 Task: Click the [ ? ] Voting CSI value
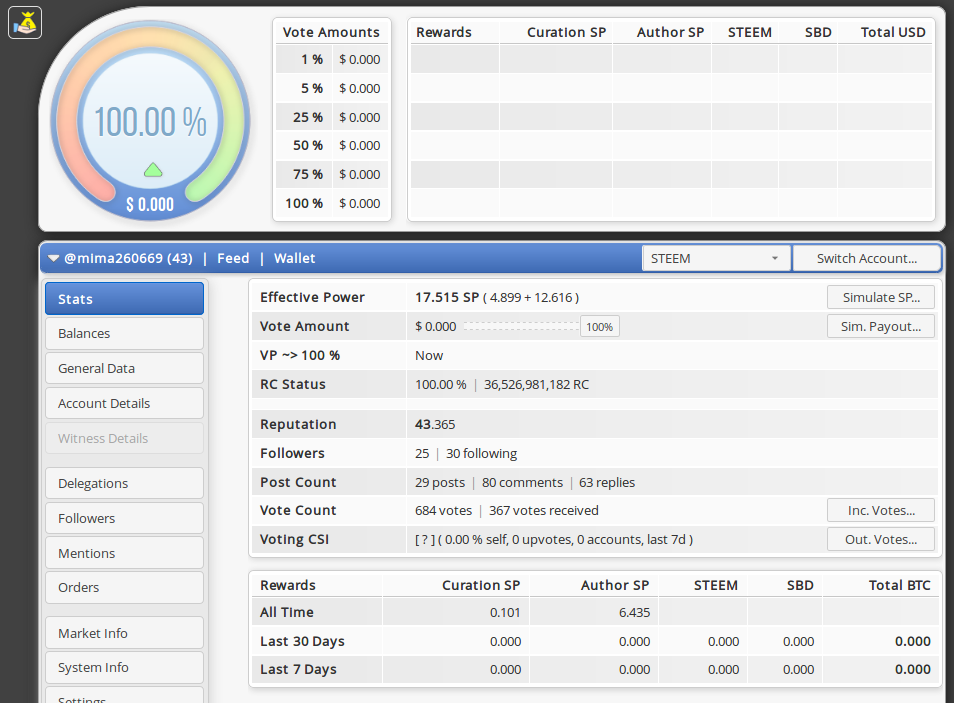coord(425,539)
